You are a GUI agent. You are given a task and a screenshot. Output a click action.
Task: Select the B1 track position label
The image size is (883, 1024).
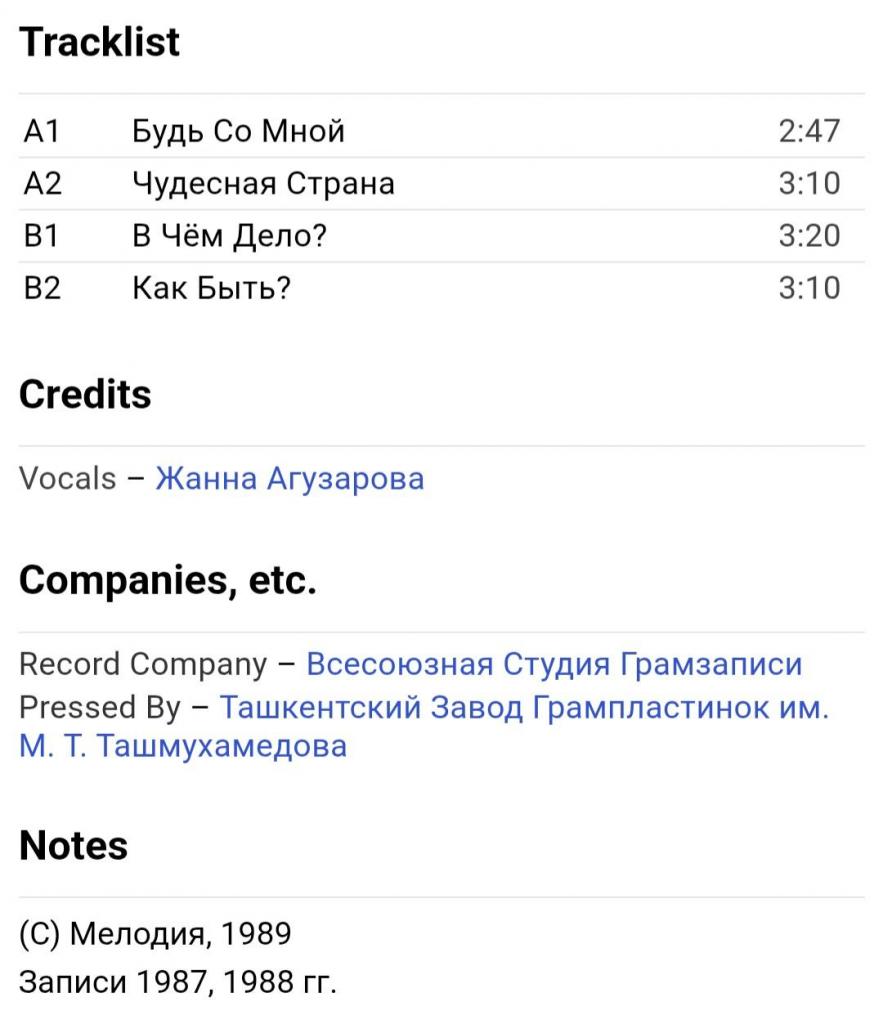tap(43, 237)
